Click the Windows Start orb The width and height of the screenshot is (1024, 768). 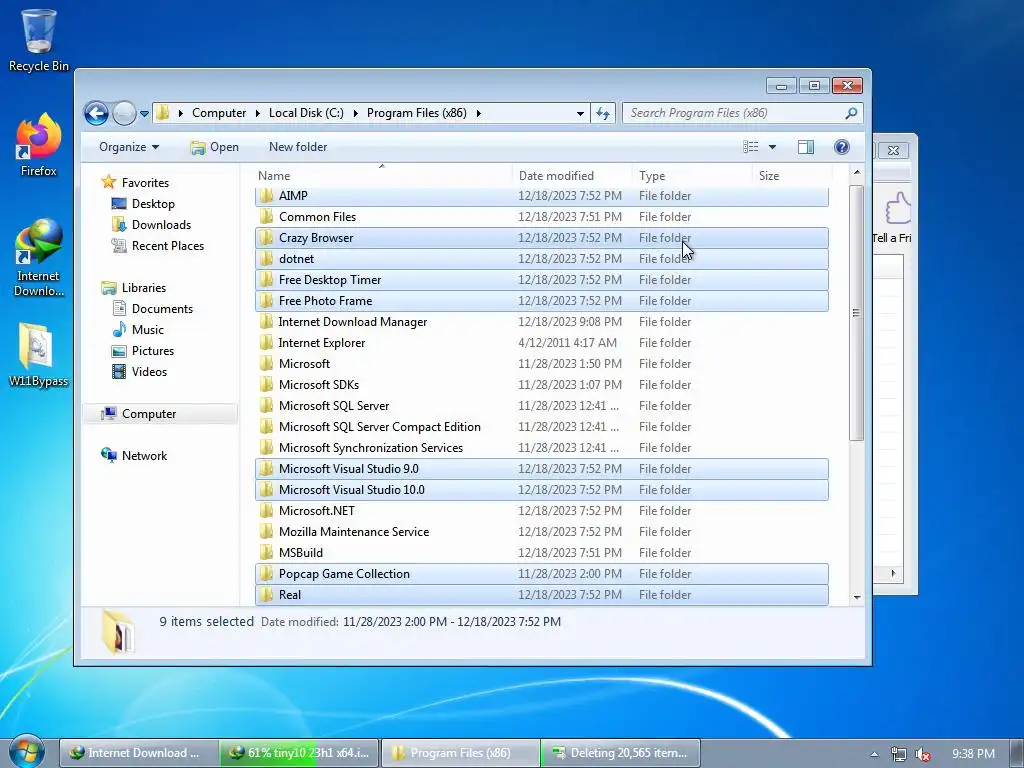[x=27, y=752]
